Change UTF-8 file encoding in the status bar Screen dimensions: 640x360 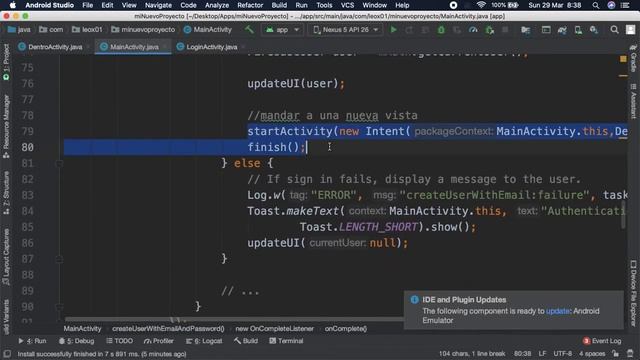click(x=562, y=353)
